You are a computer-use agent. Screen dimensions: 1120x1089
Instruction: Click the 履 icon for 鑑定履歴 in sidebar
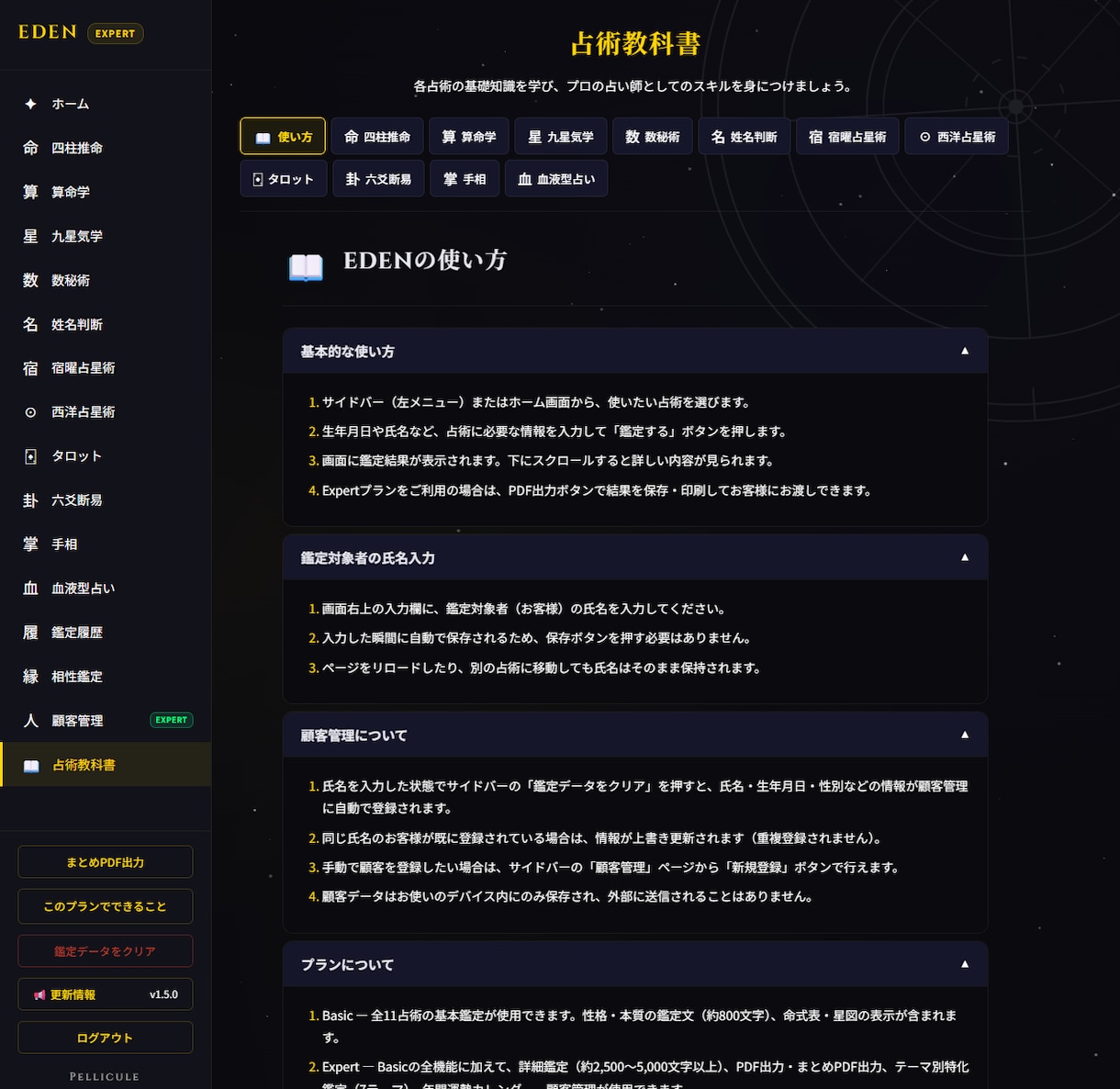[x=30, y=633]
